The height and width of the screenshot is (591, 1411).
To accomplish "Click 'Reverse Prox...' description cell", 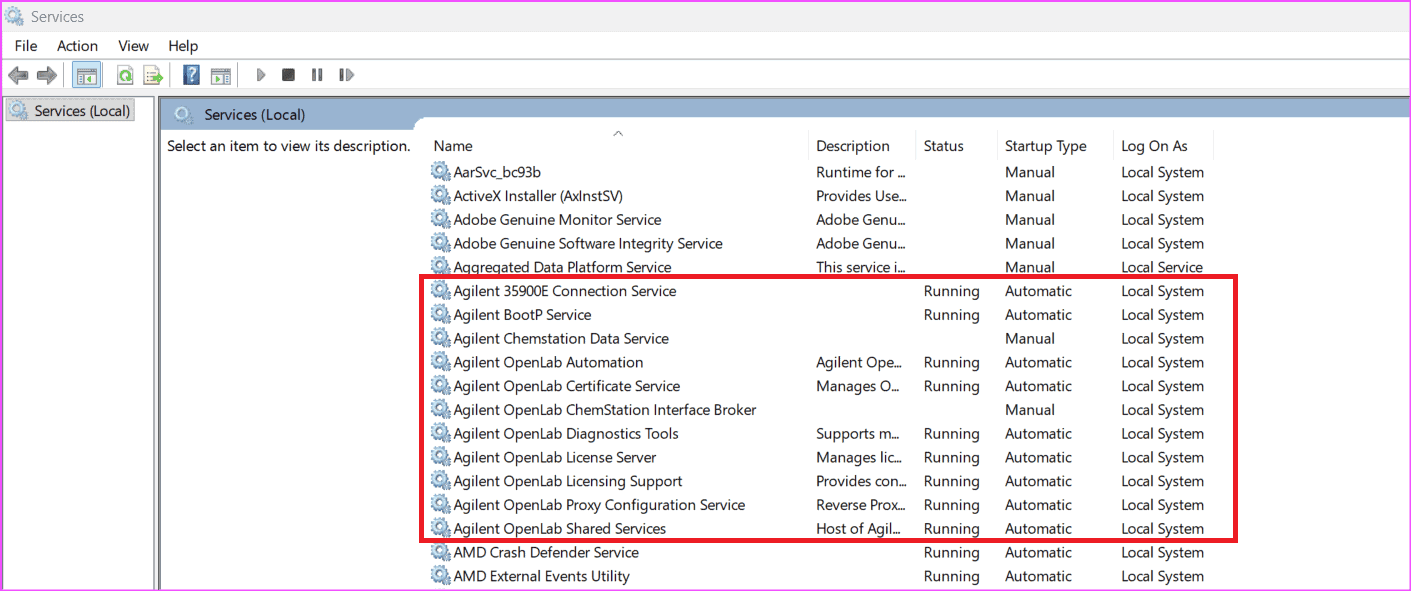I will tap(861, 505).
